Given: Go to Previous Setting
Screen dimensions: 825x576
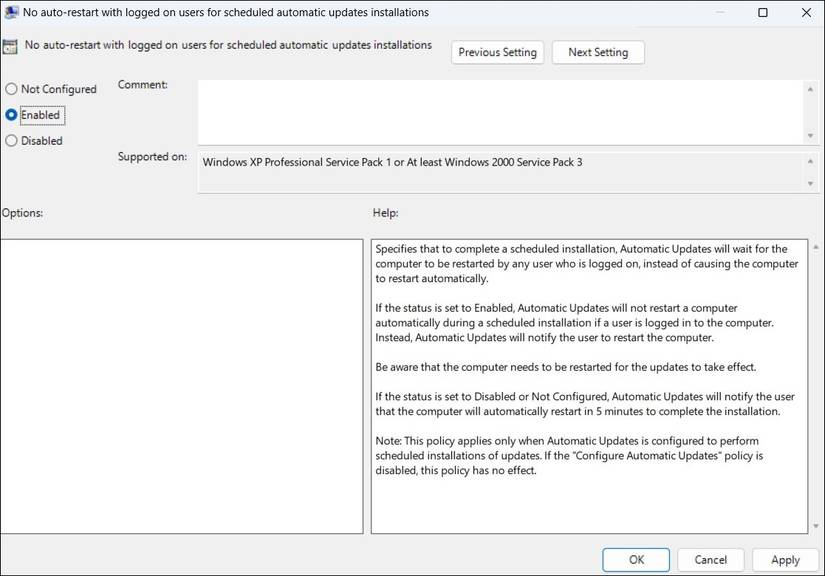Looking at the screenshot, I should (497, 52).
